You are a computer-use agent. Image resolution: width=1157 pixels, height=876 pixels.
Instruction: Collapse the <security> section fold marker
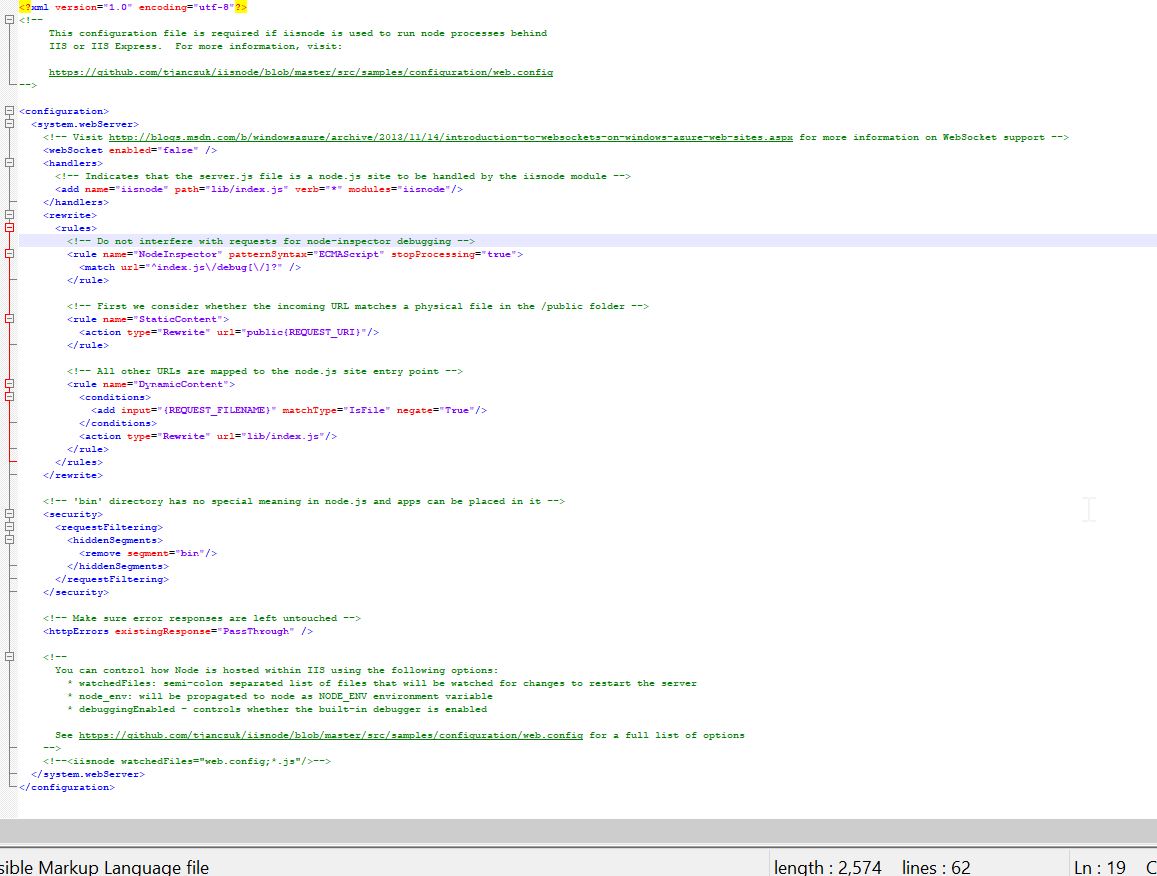(x=10, y=514)
